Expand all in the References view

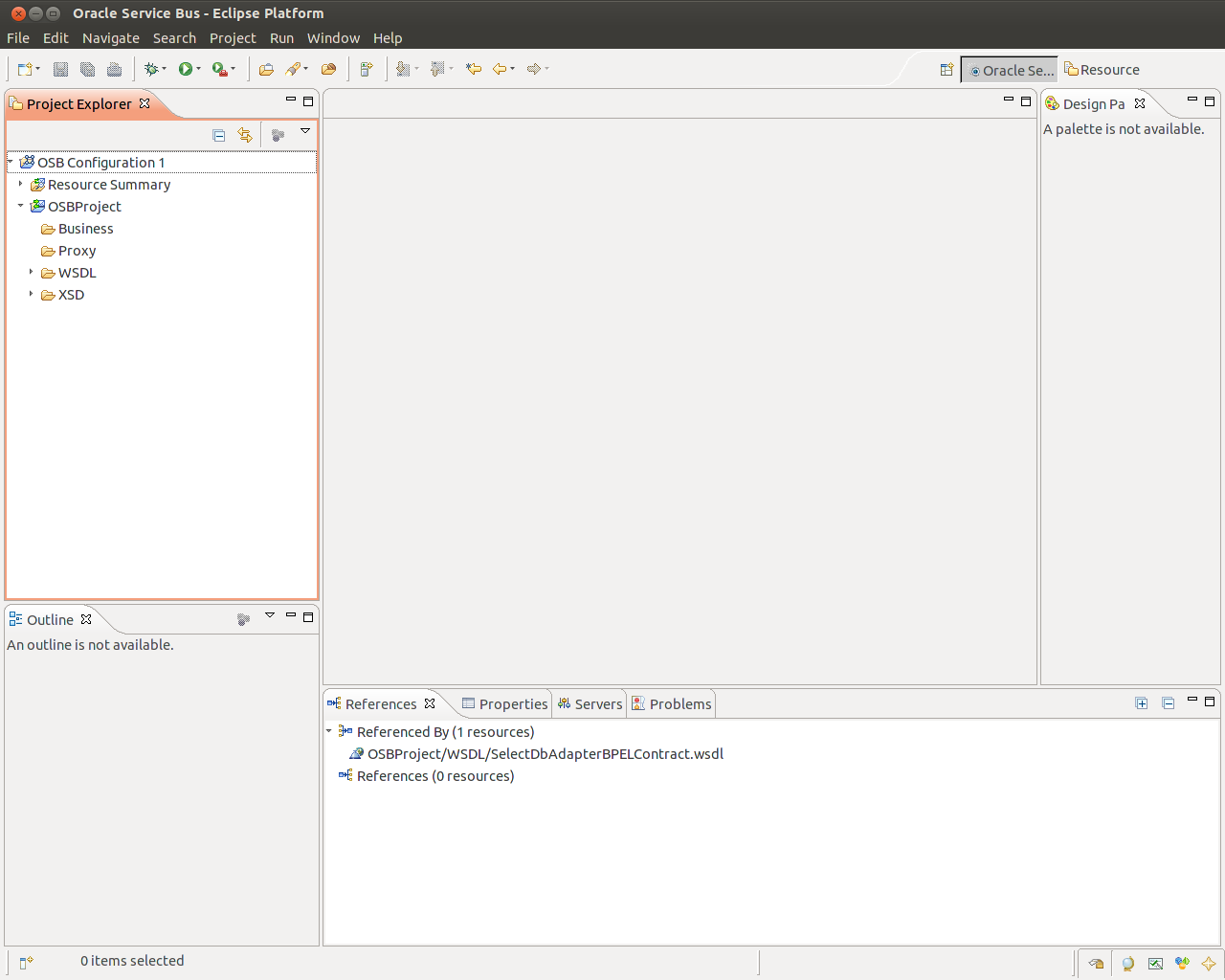(x=1142, y=703)
